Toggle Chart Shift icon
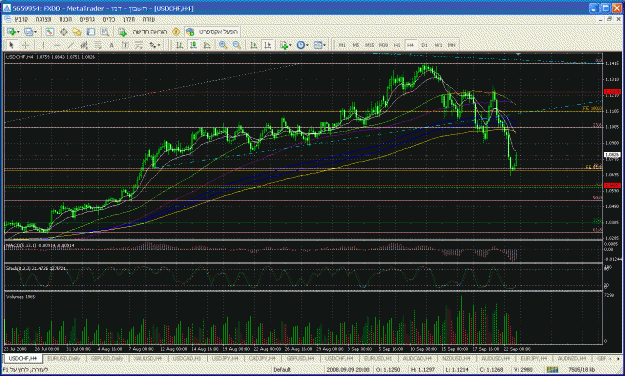 [x=267, y=45]
